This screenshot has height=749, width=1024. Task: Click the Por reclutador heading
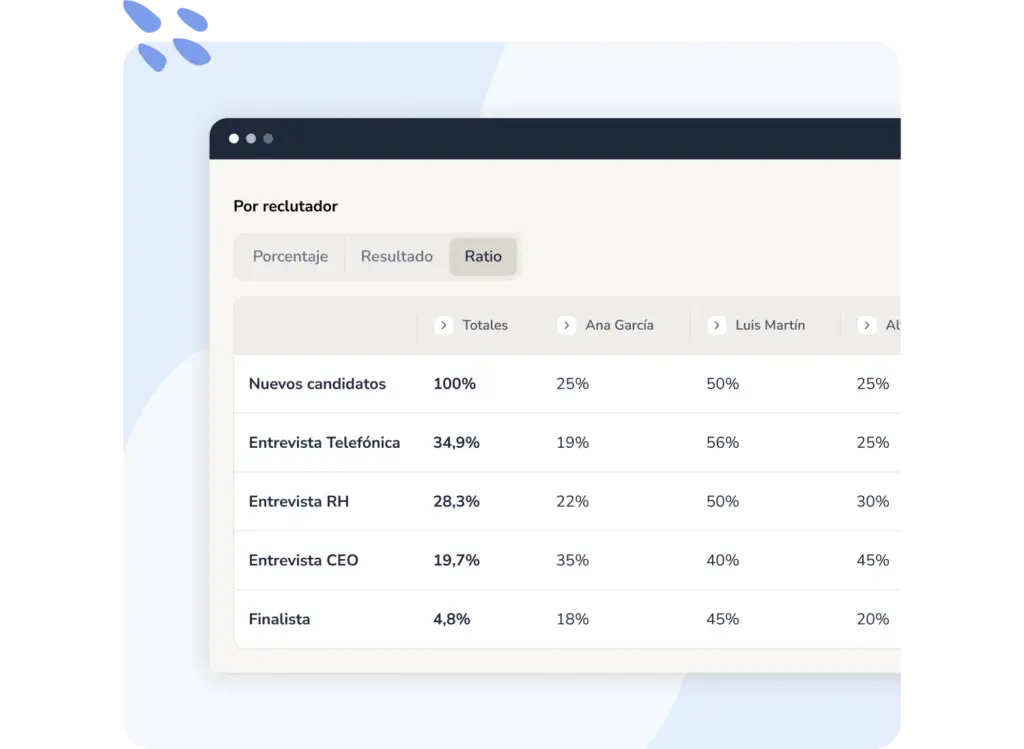point(285,206)
